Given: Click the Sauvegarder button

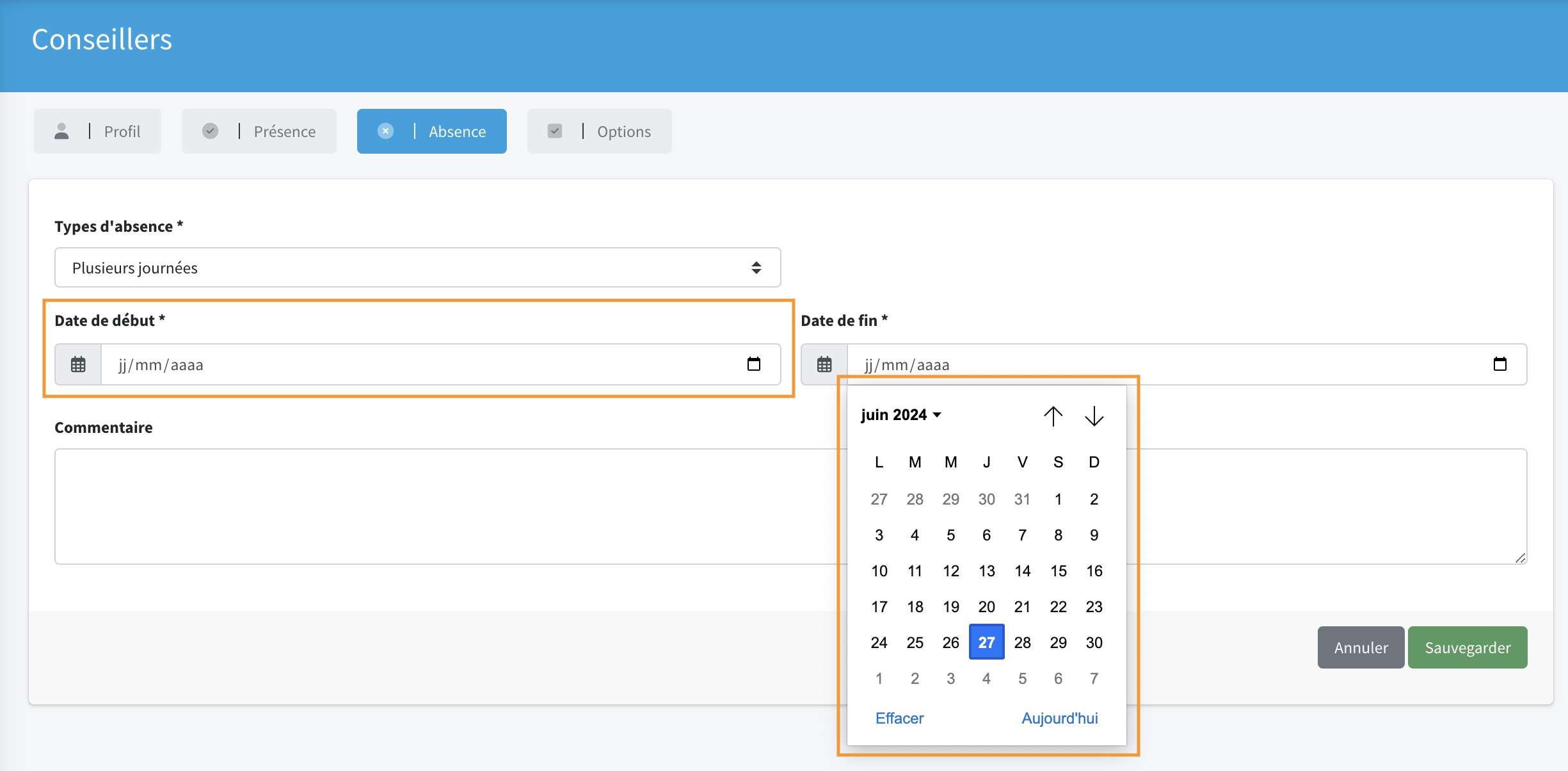Looking at the screenshot, I should (1467, 647).
